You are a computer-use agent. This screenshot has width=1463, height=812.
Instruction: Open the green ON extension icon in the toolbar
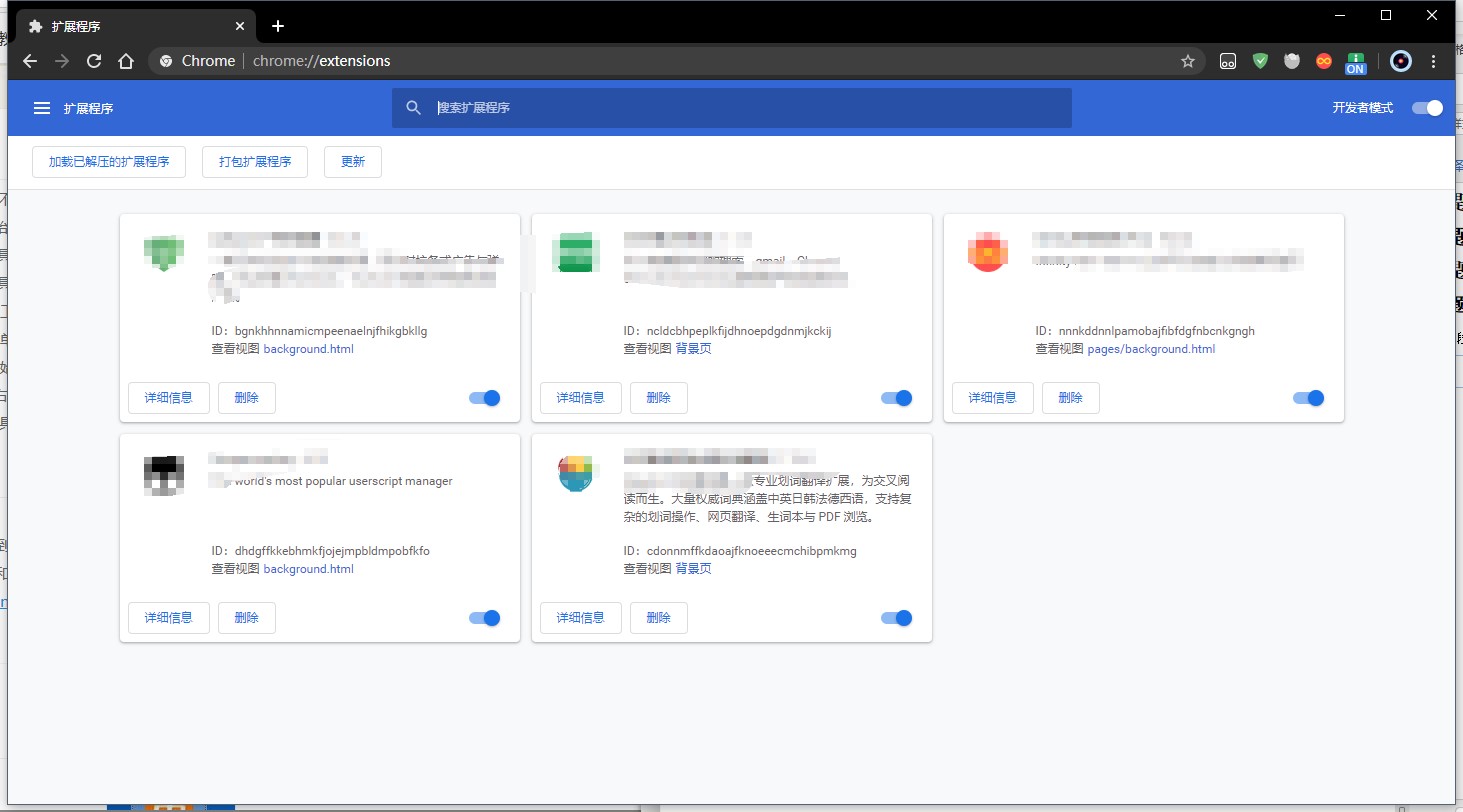pyautogui.click(x=1356, y=62)
